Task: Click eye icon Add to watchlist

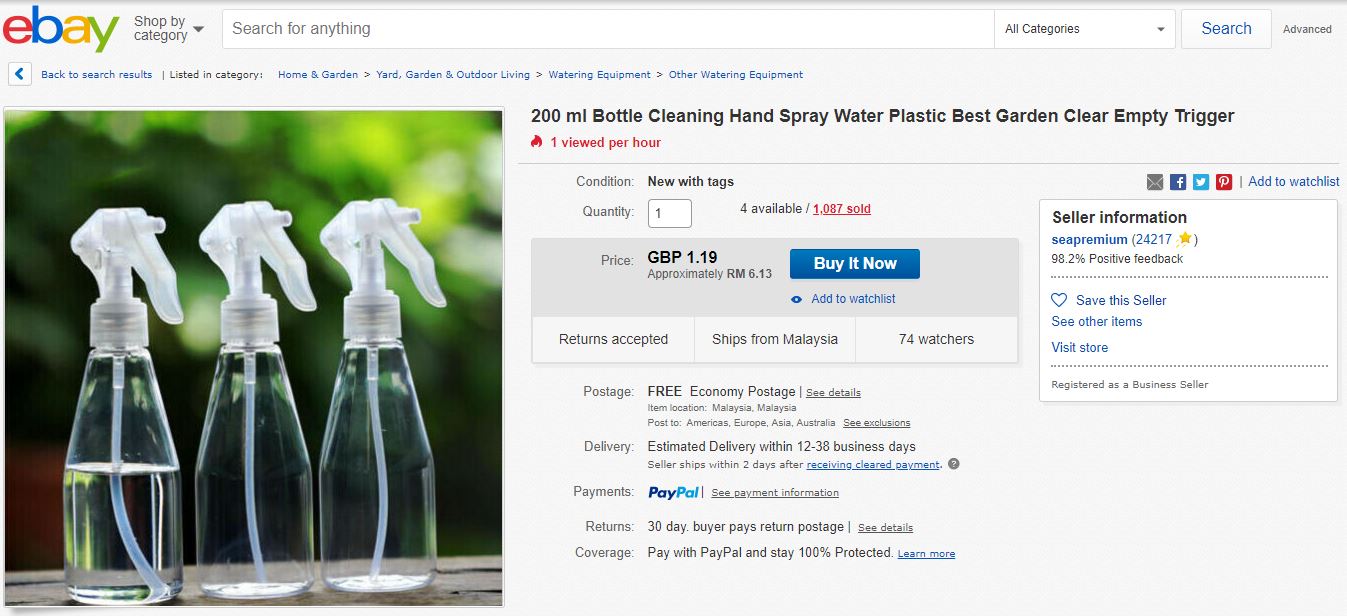Action: [x=797, y=299]
